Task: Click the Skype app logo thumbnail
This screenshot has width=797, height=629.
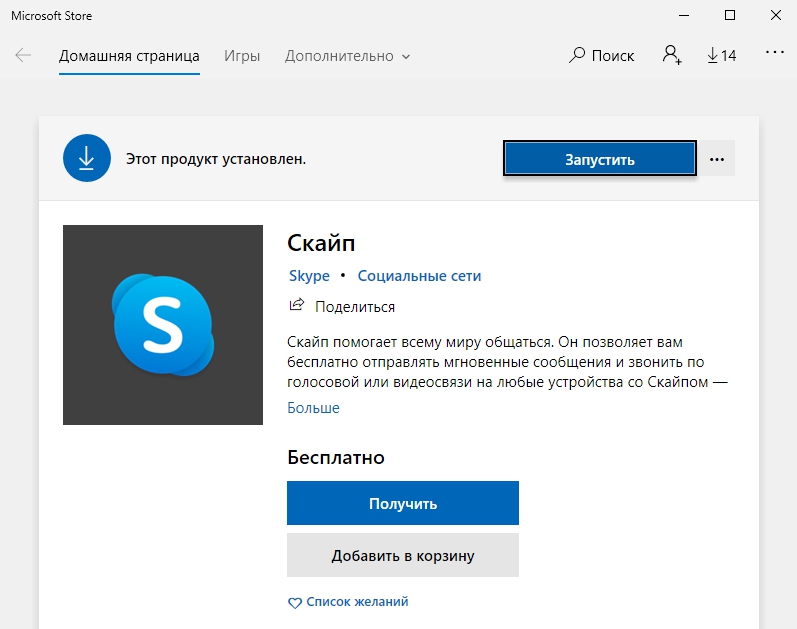Action: (162, 325)
